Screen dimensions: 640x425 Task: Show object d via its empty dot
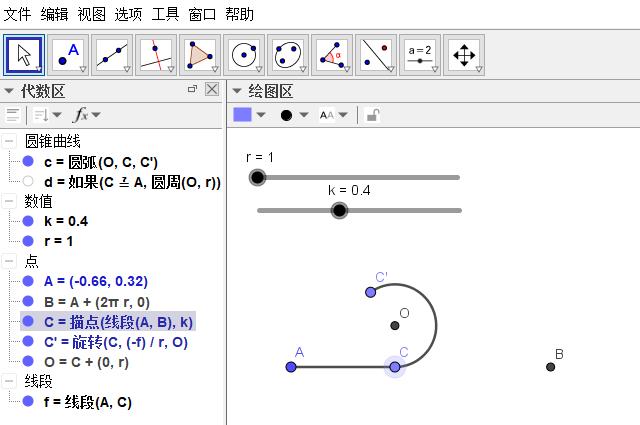[x=28, y=181]
